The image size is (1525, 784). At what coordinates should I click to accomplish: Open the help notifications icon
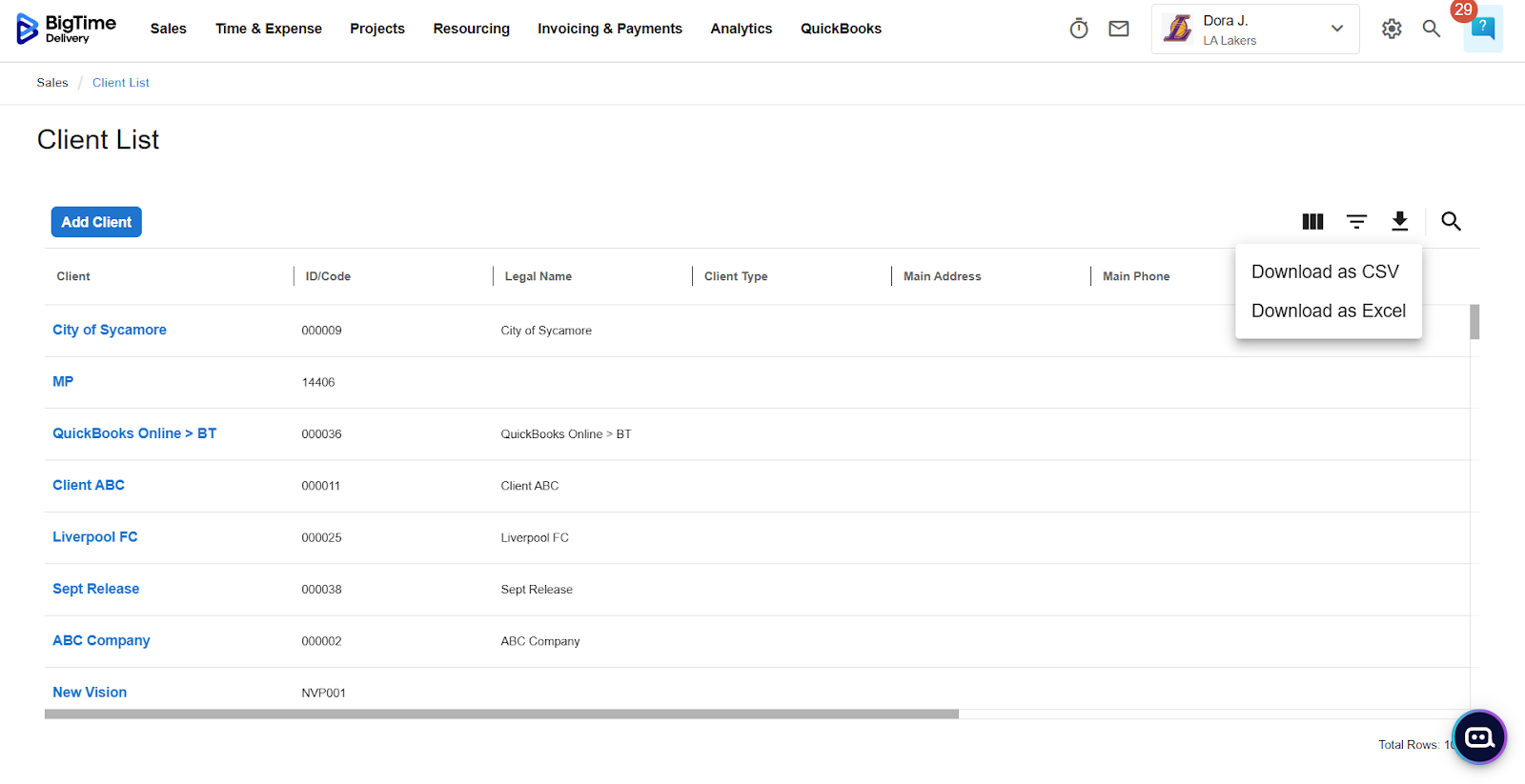[x=1482, y=29]
